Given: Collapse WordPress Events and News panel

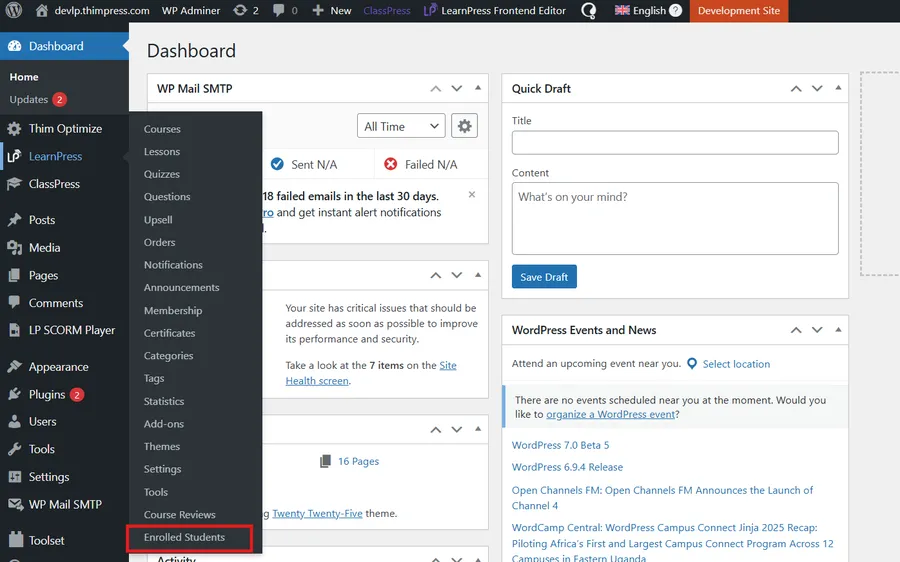Looking at the screenshot, I should click(x=838, y=330).
